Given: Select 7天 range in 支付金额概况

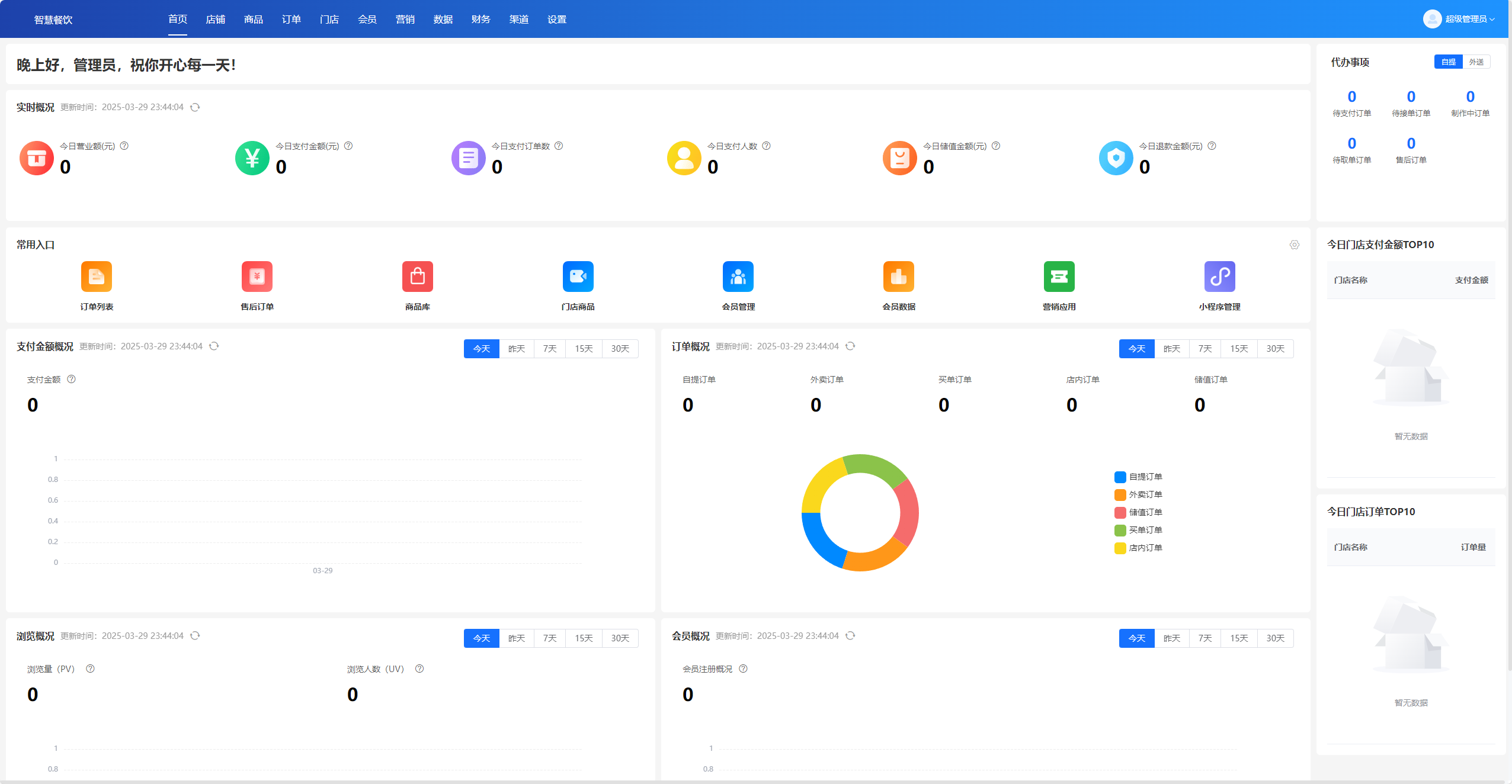Looking at the screenshot, I should coord(549,349).
